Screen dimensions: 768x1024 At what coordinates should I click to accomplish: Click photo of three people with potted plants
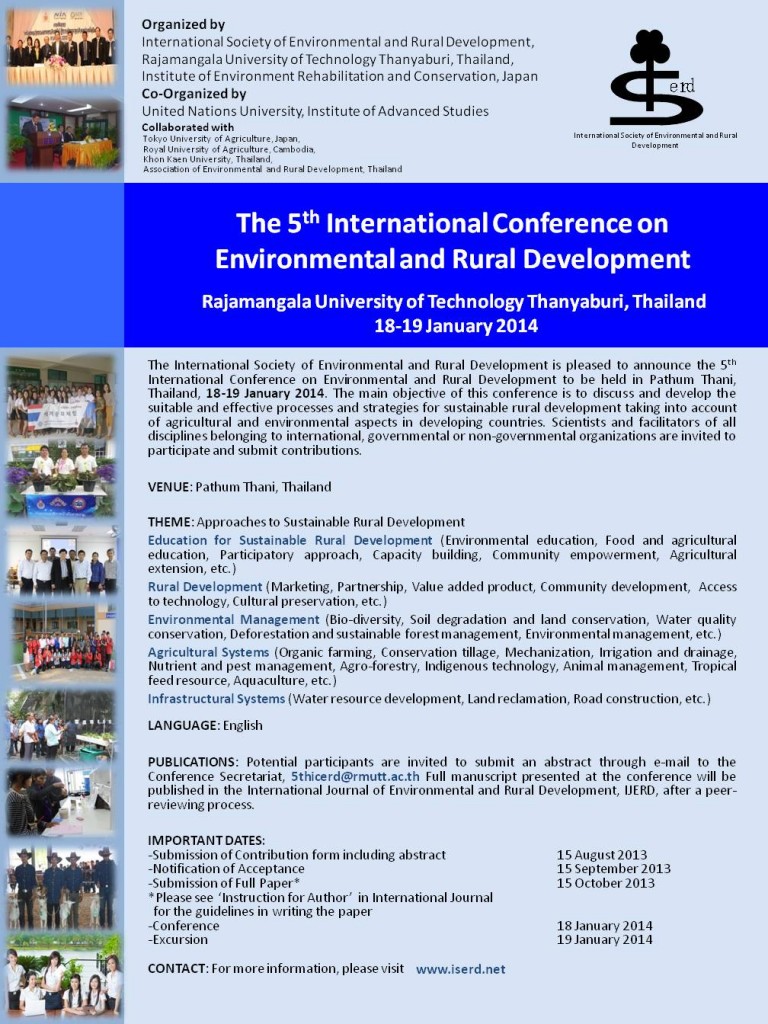coord(61,479)
